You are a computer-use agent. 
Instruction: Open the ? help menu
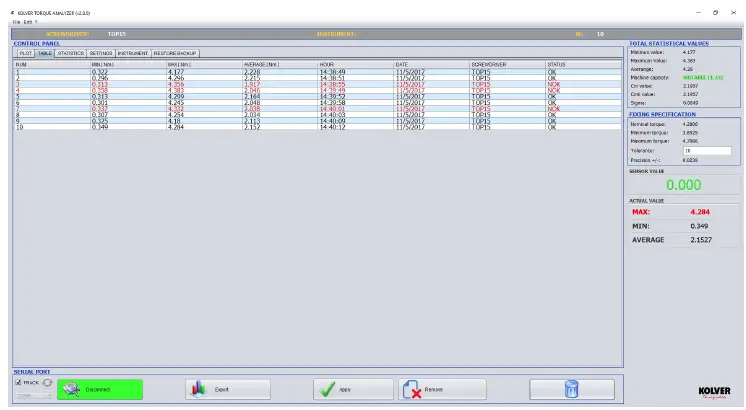point(36,22)
